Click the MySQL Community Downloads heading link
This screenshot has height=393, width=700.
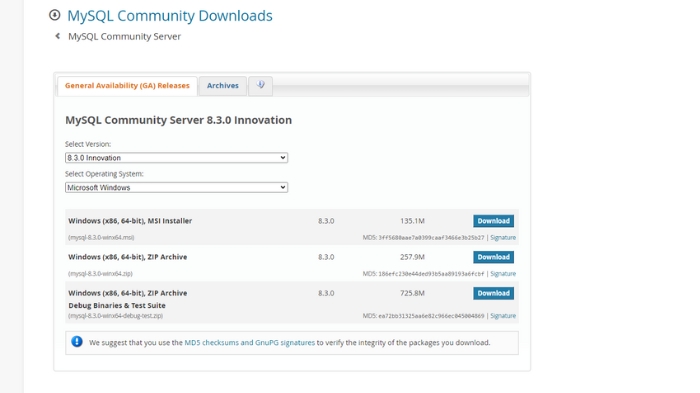click(x=170, y=16)
